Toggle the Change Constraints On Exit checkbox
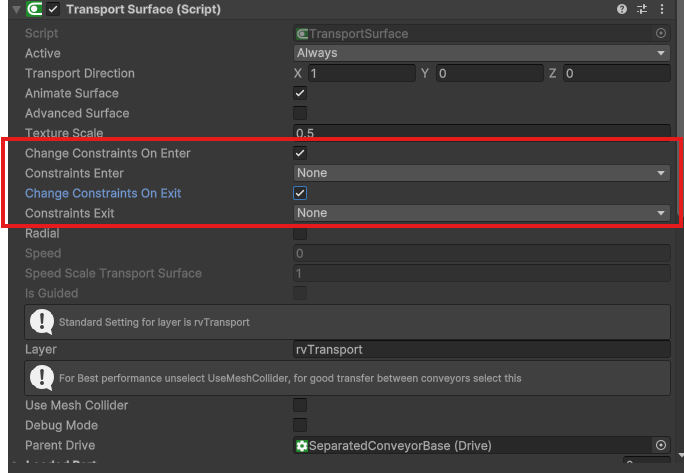 point(300,193)
